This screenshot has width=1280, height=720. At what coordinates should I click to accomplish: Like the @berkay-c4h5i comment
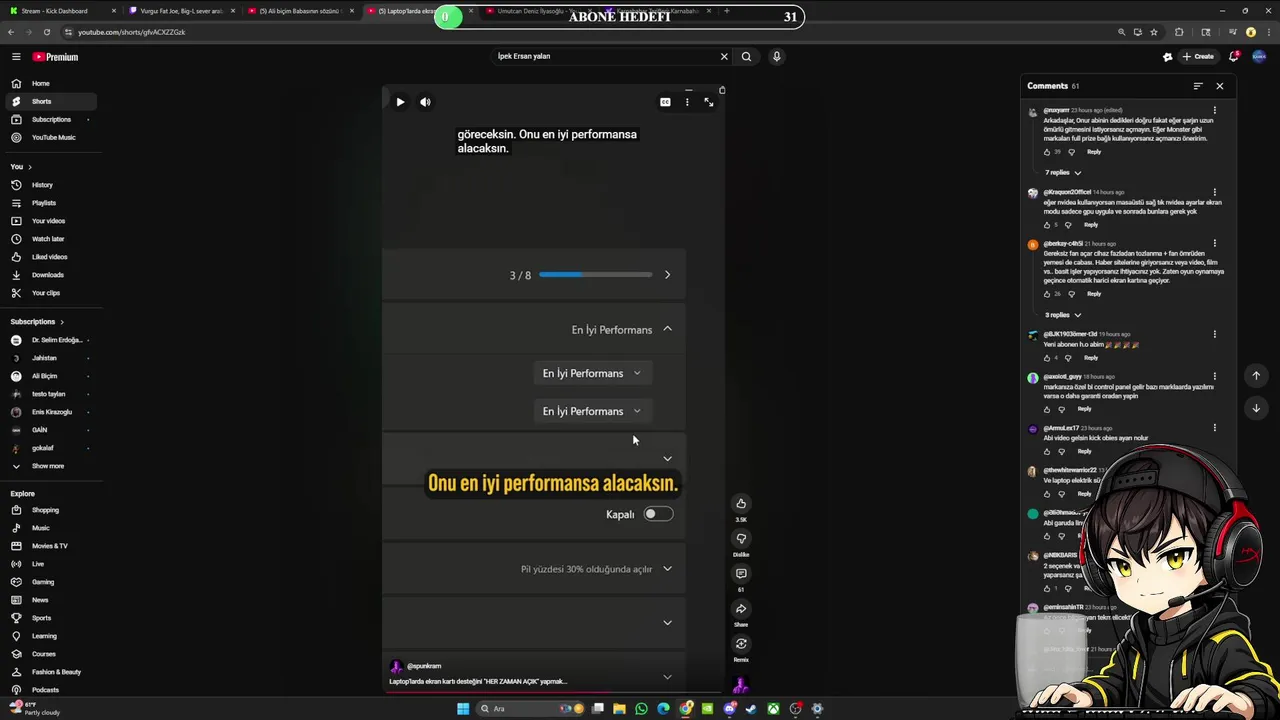click(1047, 294)
